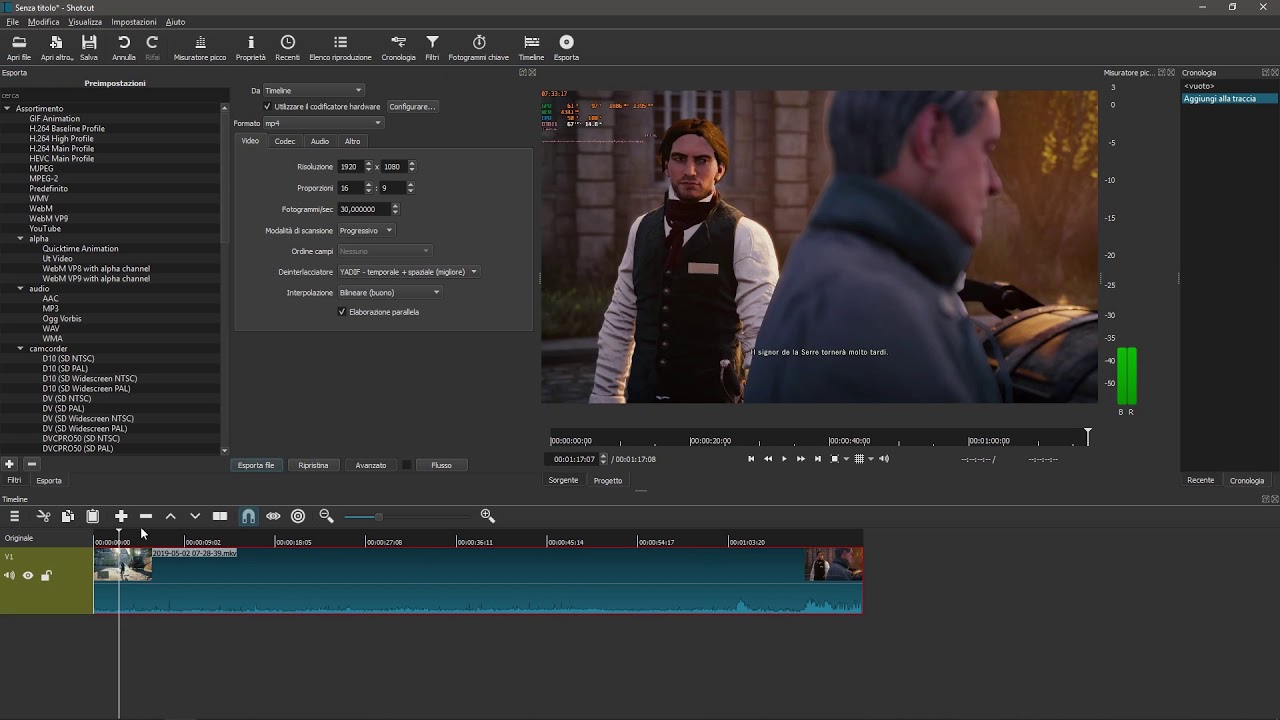This screenshot has height=720, width=1280.
Task: Undo with the Annulla icon
Action: pyautogui.click(x=124, y=42)
